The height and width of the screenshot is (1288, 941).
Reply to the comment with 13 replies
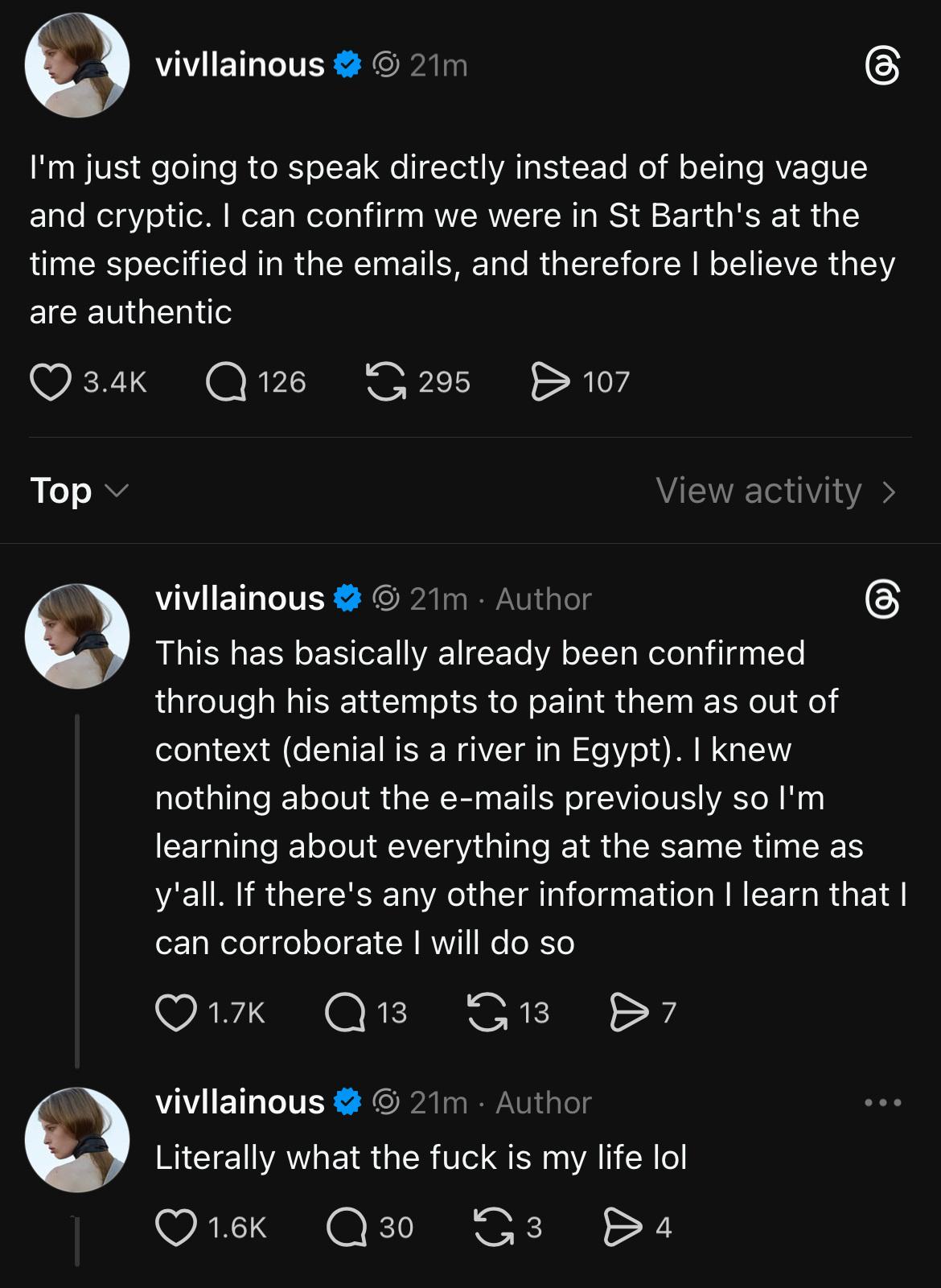pyautogui.click(x=345, y=1012)
